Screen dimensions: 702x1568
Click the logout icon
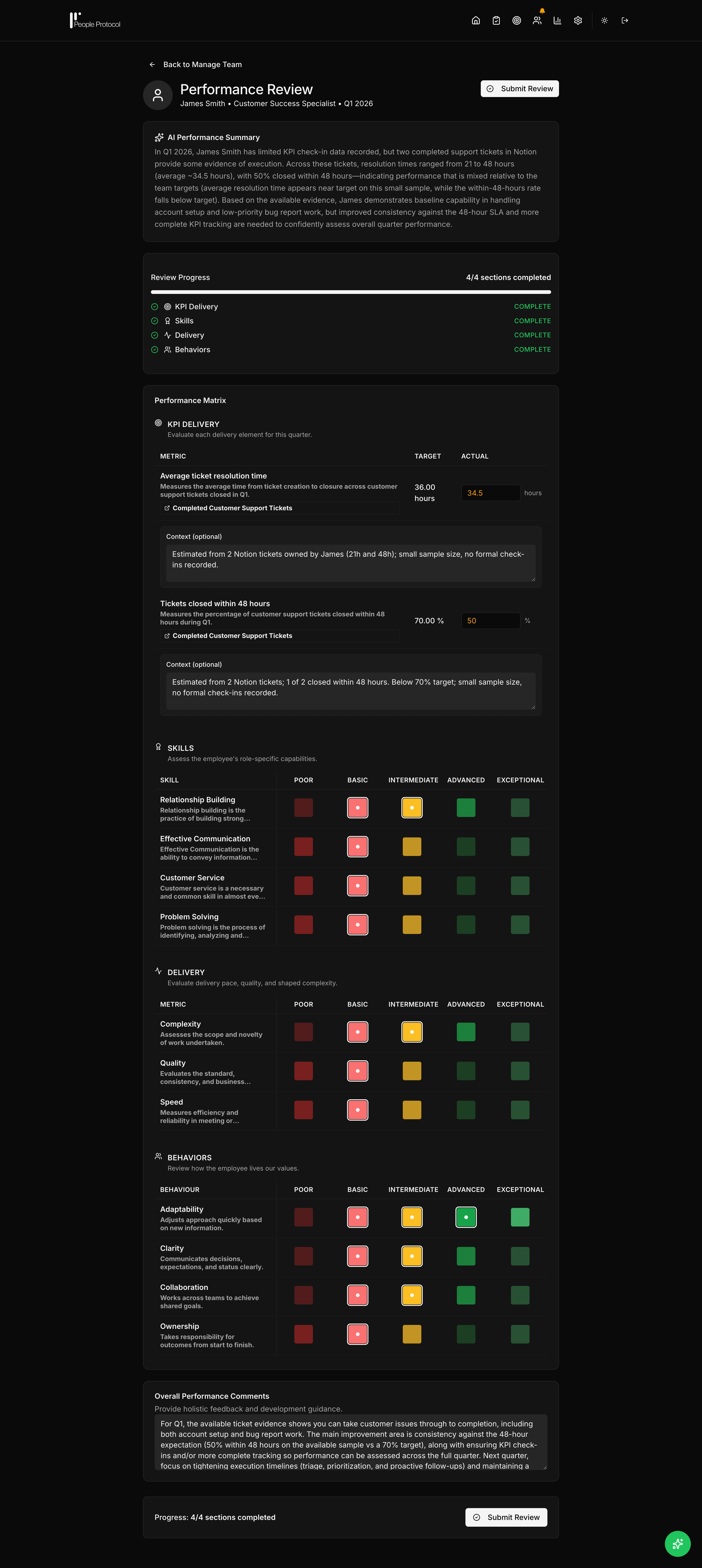625,20
